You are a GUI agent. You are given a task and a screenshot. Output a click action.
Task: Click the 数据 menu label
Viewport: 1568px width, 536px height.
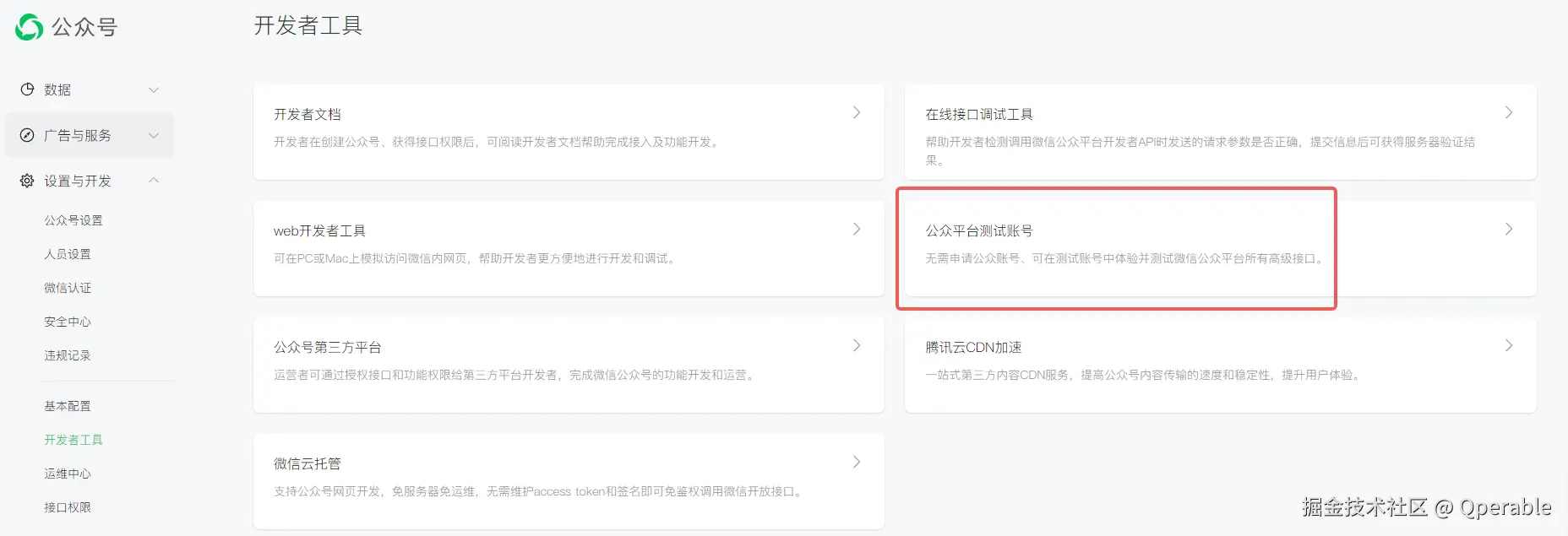click(57, 89)
